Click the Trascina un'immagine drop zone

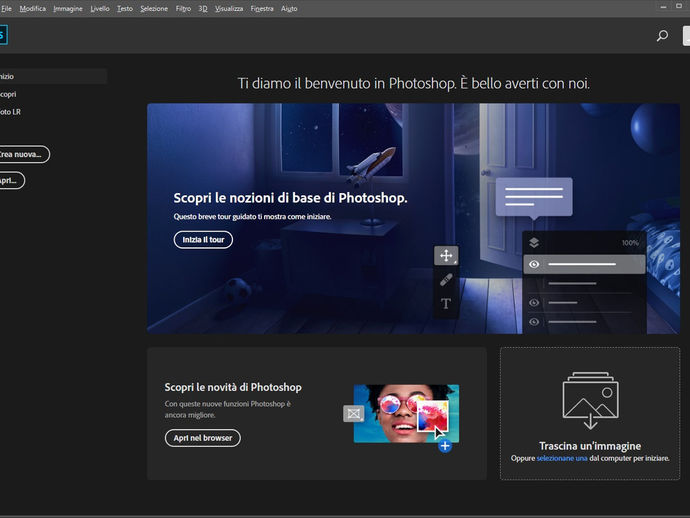pyautogui.click(x=590, y=413)
